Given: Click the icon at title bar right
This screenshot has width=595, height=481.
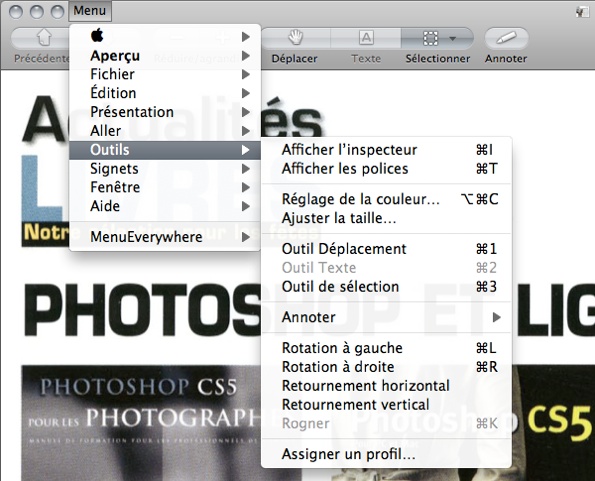Looking at the screenshot, I should click(x=581, y=12).
